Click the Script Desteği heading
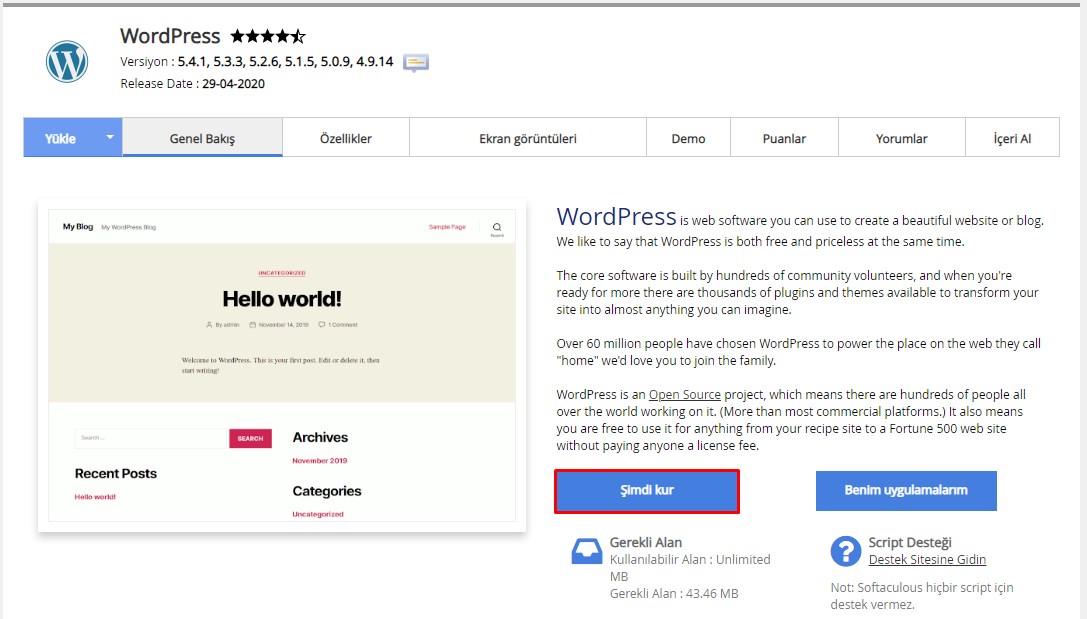The width and height of the screenshot is (1087, 619). [x=910, y=542]
